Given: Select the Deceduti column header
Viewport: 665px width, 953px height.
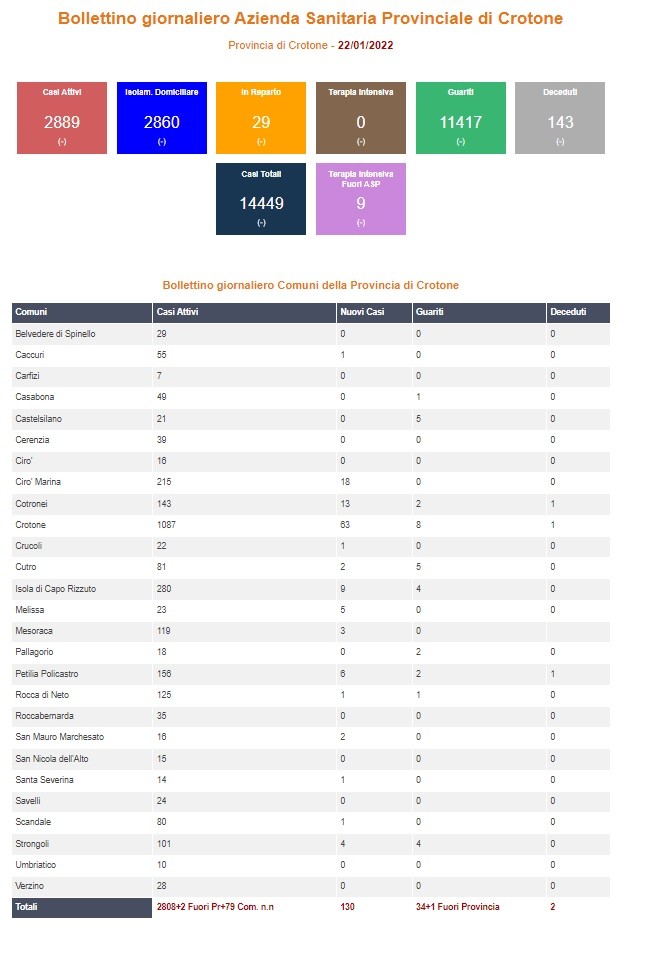Looking at the screenshot, I should 578,312.
